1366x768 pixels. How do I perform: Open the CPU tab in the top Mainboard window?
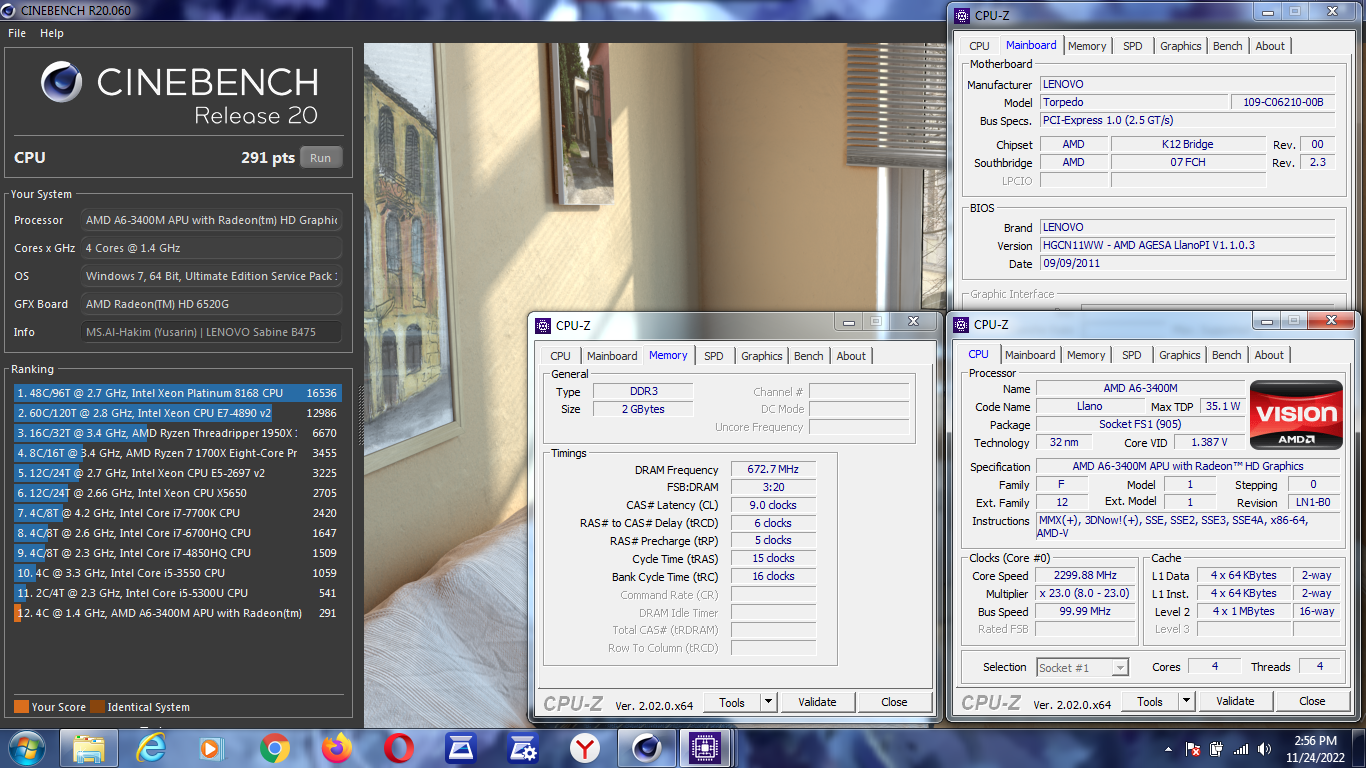tap(980, 46)
